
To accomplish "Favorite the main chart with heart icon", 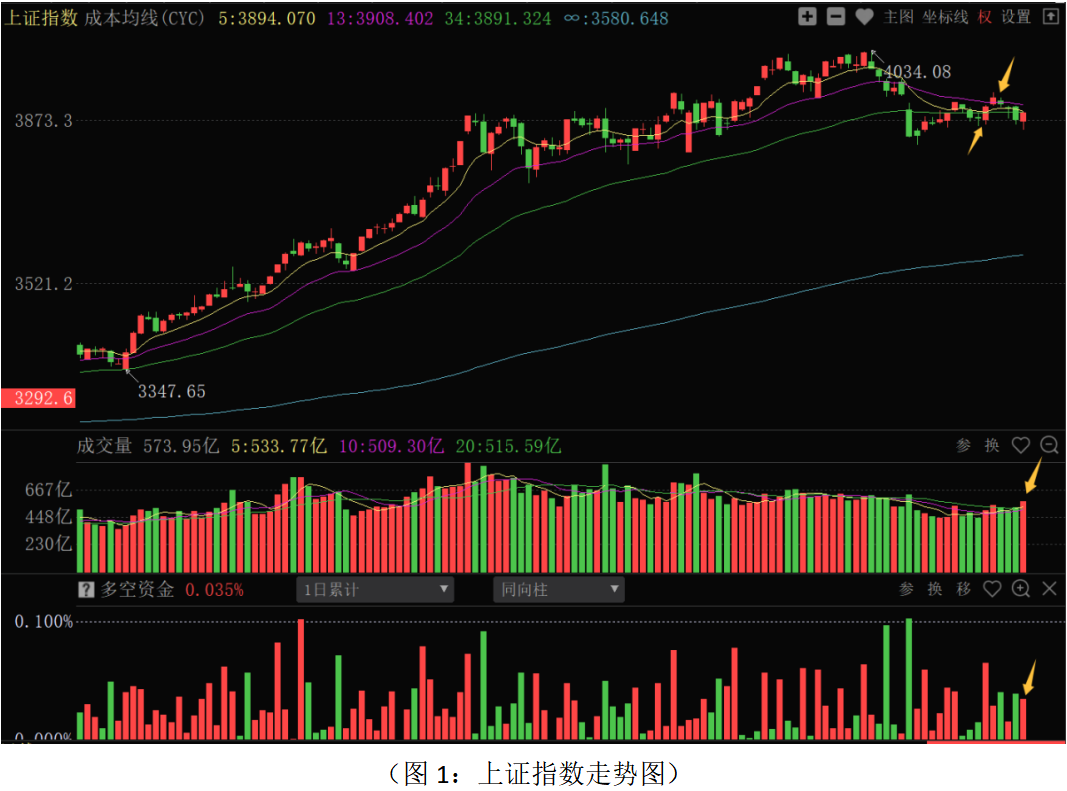I will [865, 17].
